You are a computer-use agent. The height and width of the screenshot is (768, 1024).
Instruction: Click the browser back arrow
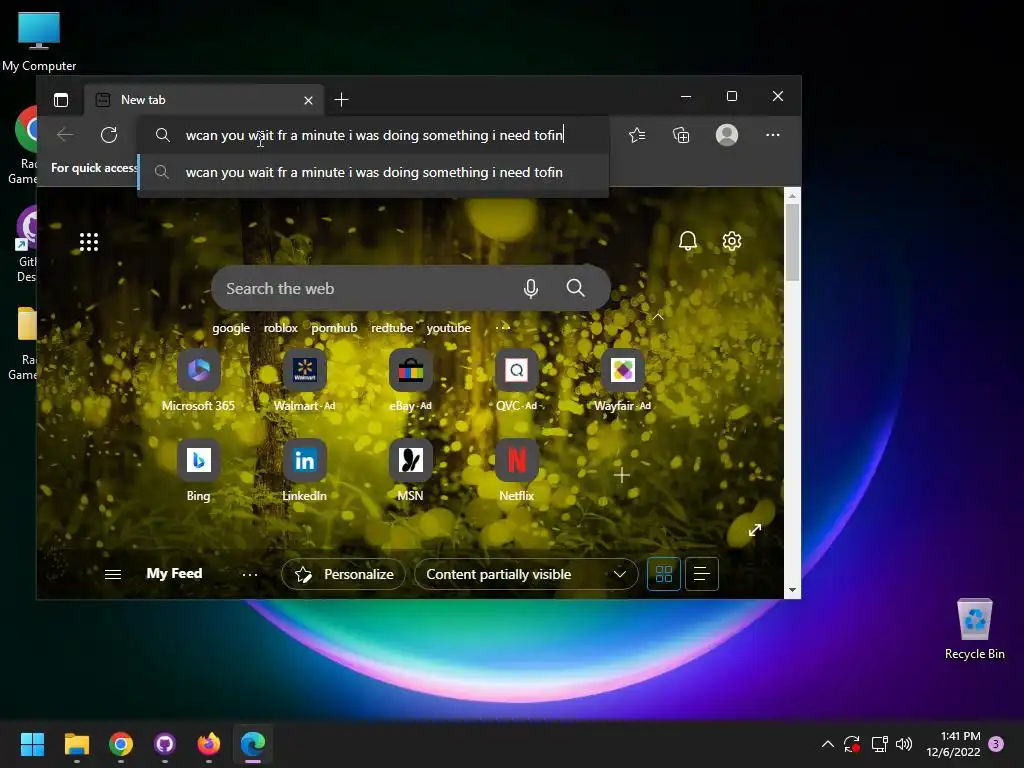tap(65, 135)
